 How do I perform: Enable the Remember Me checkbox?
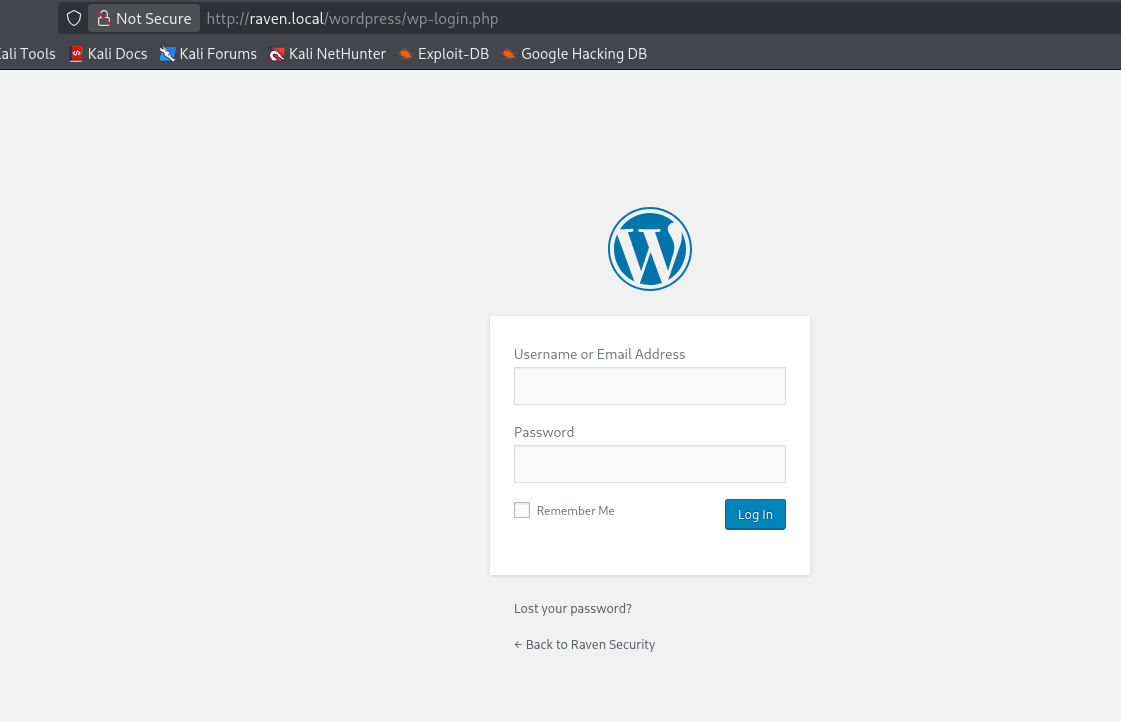521,510
